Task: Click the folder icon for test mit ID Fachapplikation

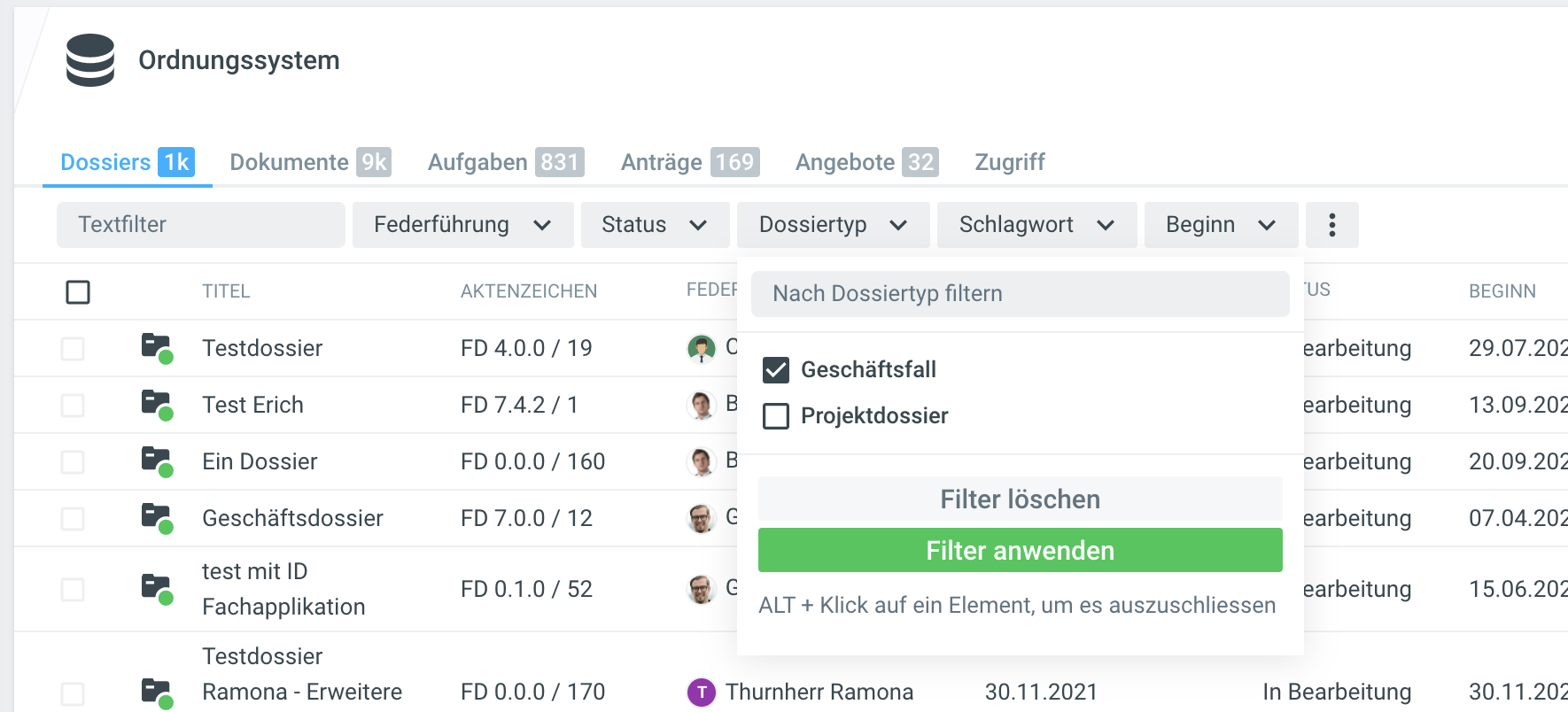Action: (x=156, y=588)
